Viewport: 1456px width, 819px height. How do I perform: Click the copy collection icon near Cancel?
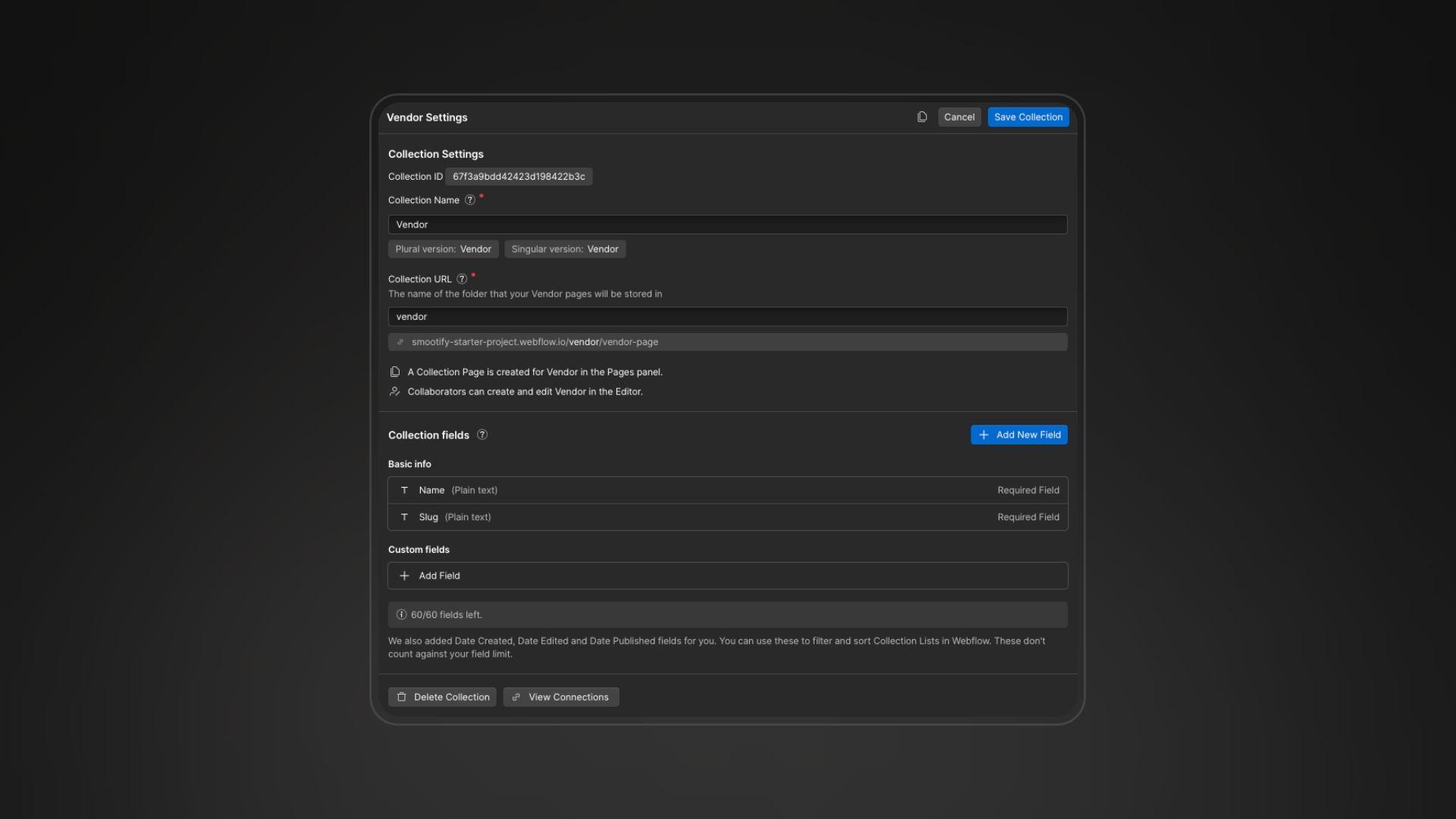point(921,117)
